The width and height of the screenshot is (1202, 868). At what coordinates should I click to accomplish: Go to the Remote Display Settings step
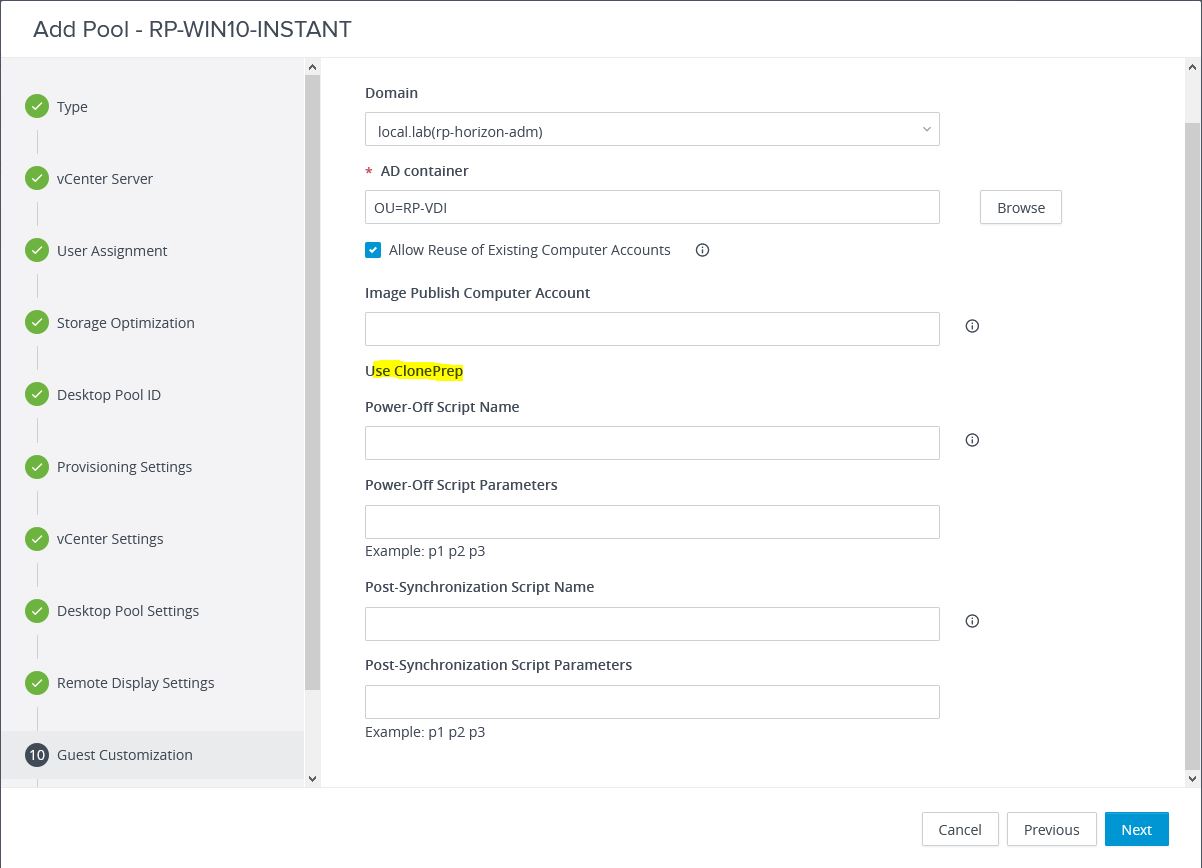(136, 683)
